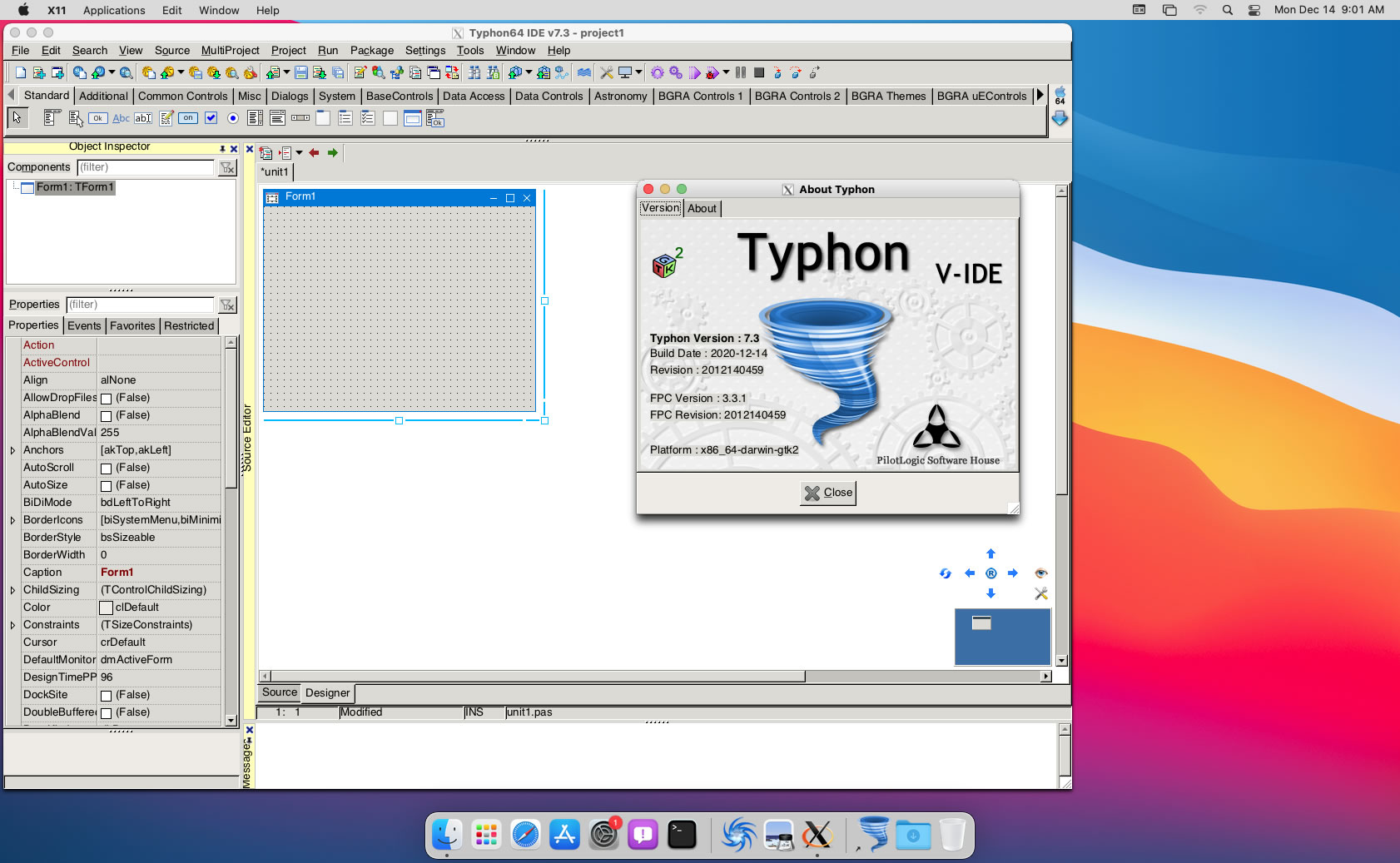Switch to the Common Controls palette tab
1400x863 pixels.
[182, 96]
